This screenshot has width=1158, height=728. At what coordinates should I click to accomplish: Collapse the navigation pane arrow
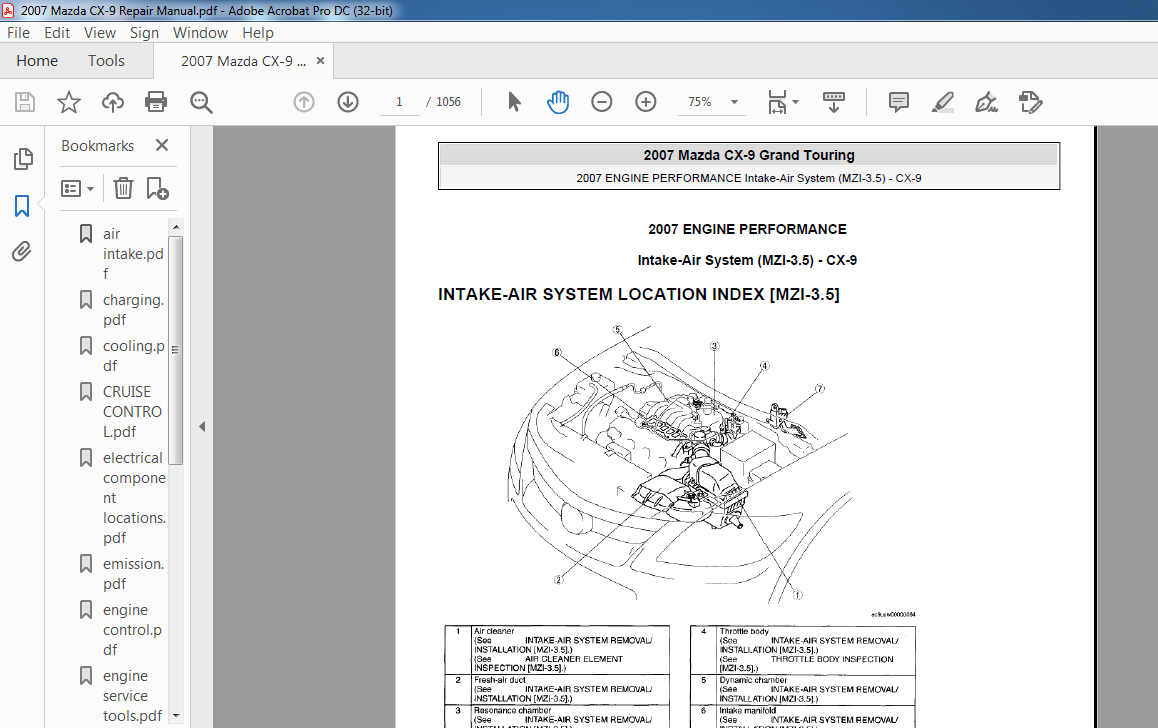tap(202, 427)
